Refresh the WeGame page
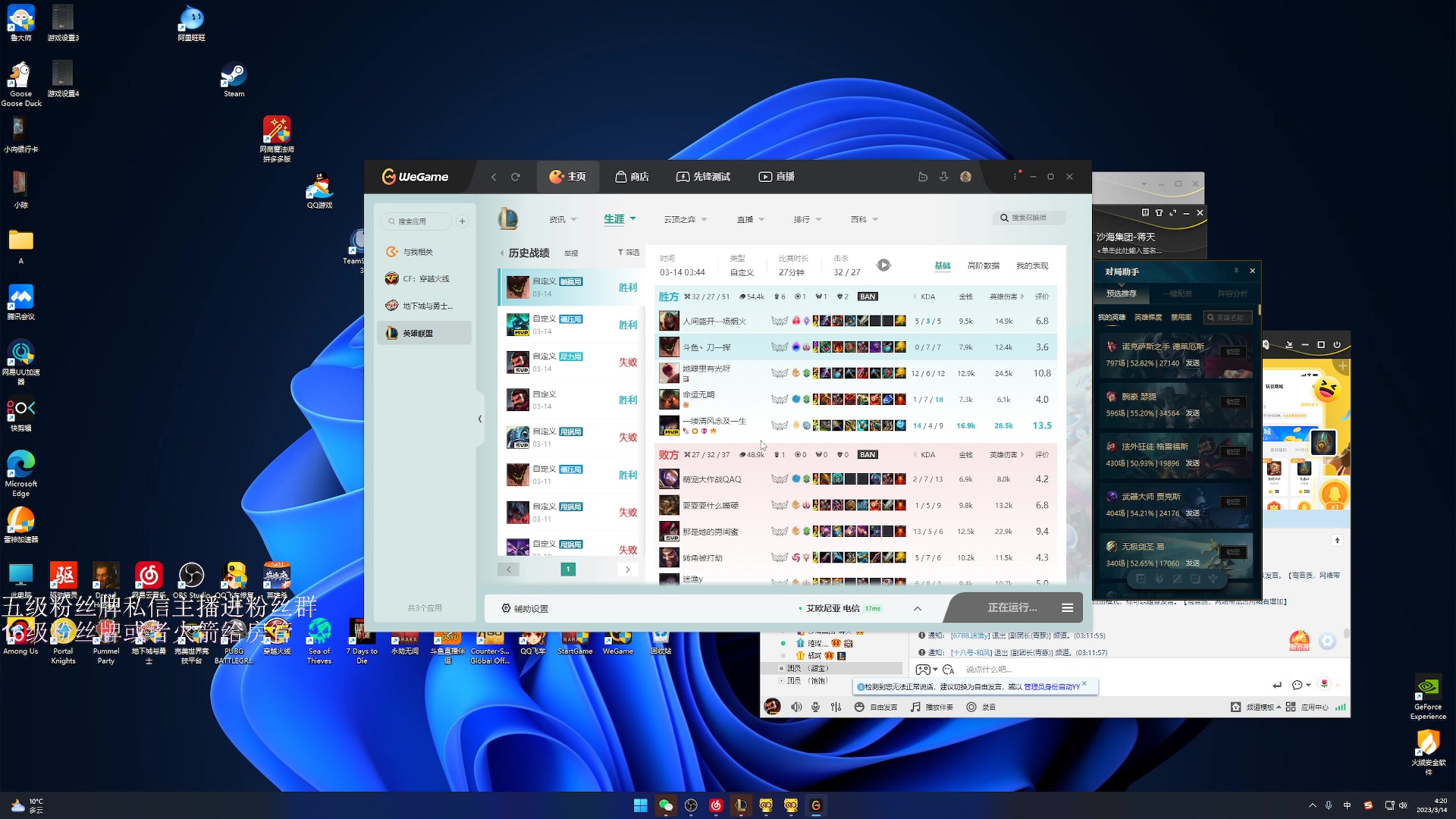The width and height of the screenshot is (1456, 819). [x=516, y=177]
